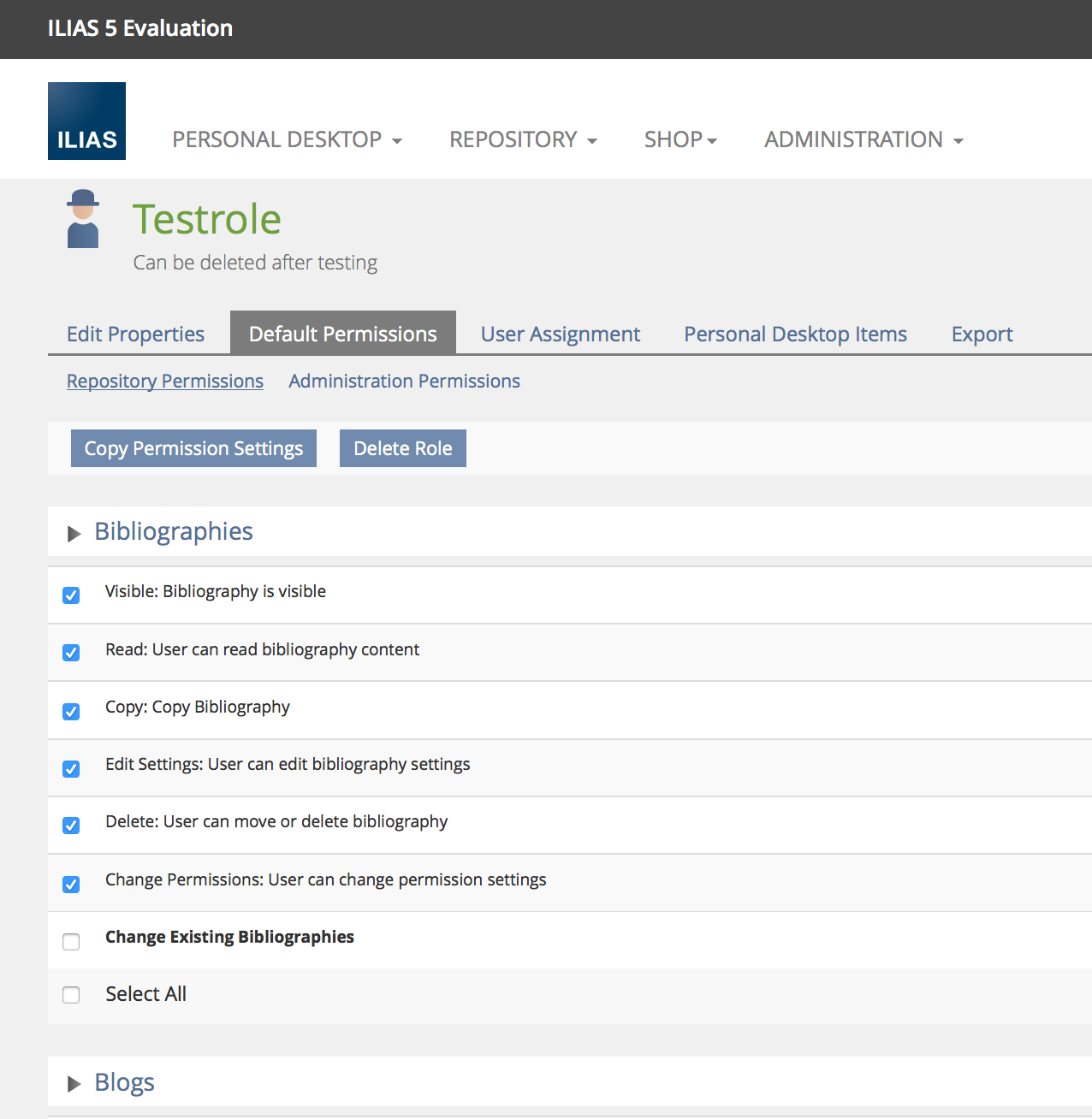This screenshot has height=1119, width=1092.
Task: Open the Administration dropdown menu
Action: coord(864,139)
